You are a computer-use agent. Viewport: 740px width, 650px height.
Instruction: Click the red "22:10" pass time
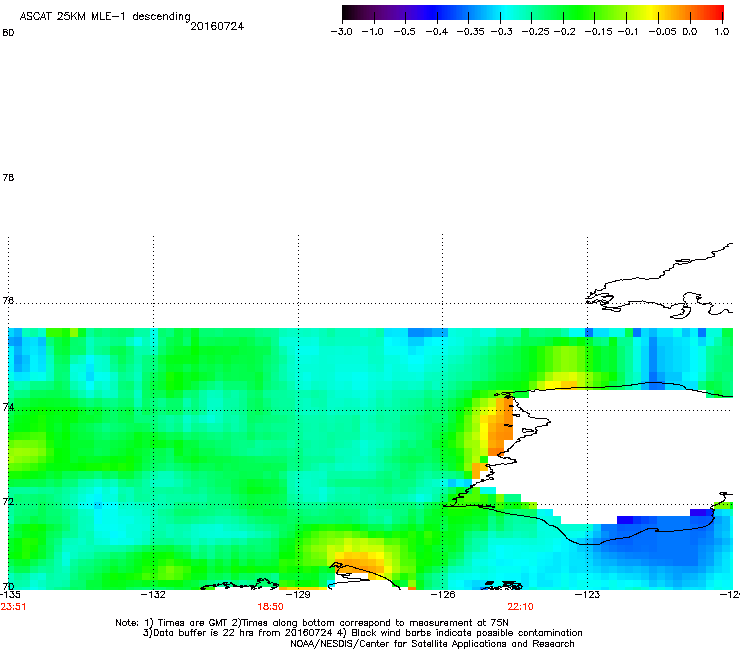point(521,607)
